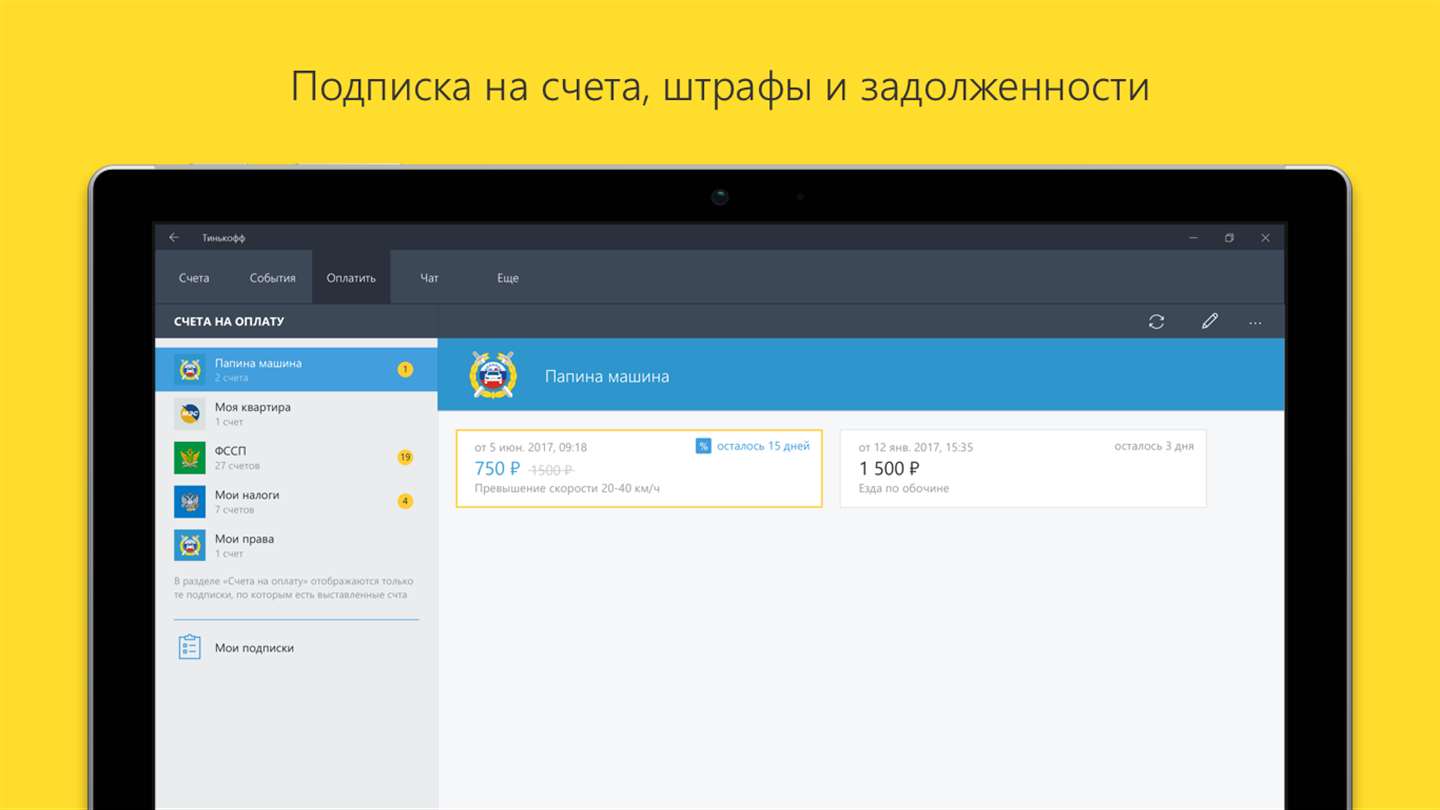Click the large traffic police emblem in header
Image resolution: width=1440 pixels, height=810 pixels.
pyautogui.click(x=493, y=375)
